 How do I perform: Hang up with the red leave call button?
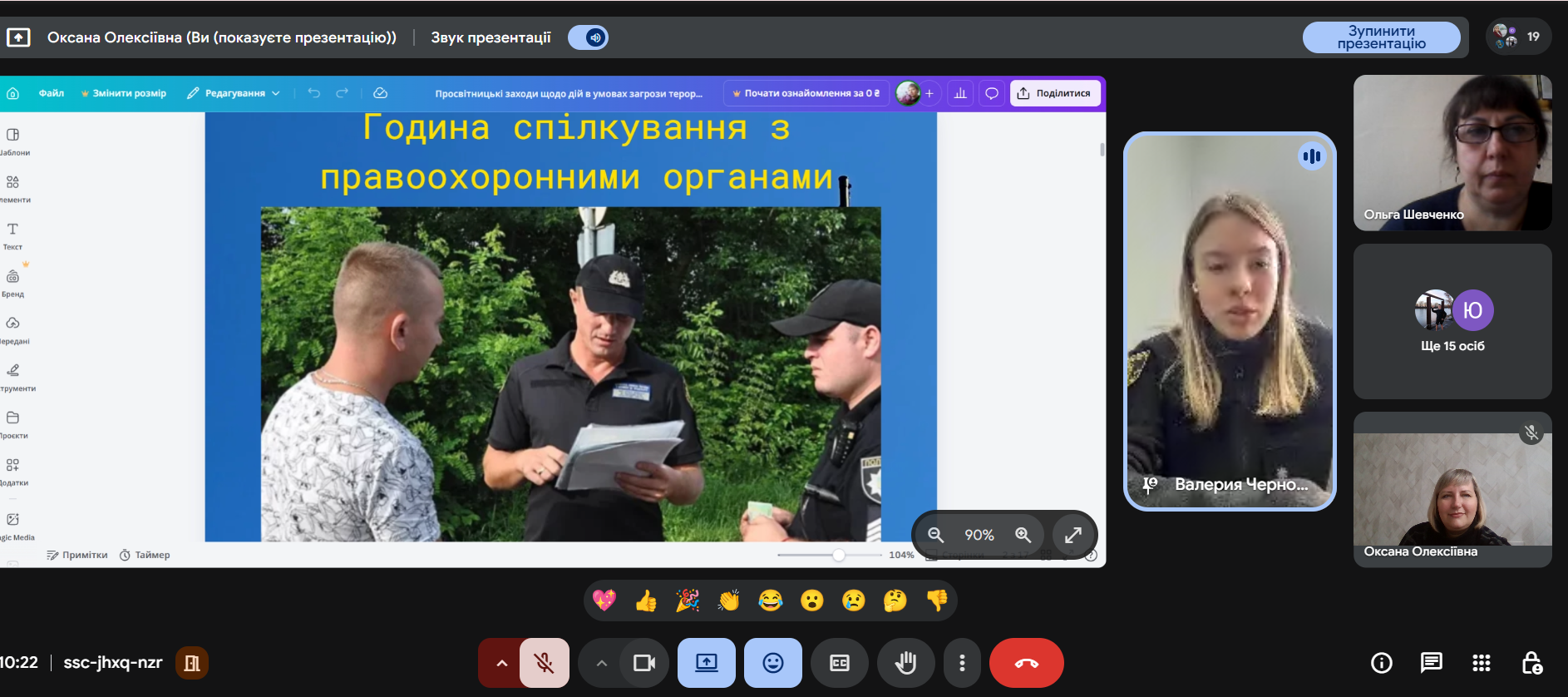click(1026, 663)
